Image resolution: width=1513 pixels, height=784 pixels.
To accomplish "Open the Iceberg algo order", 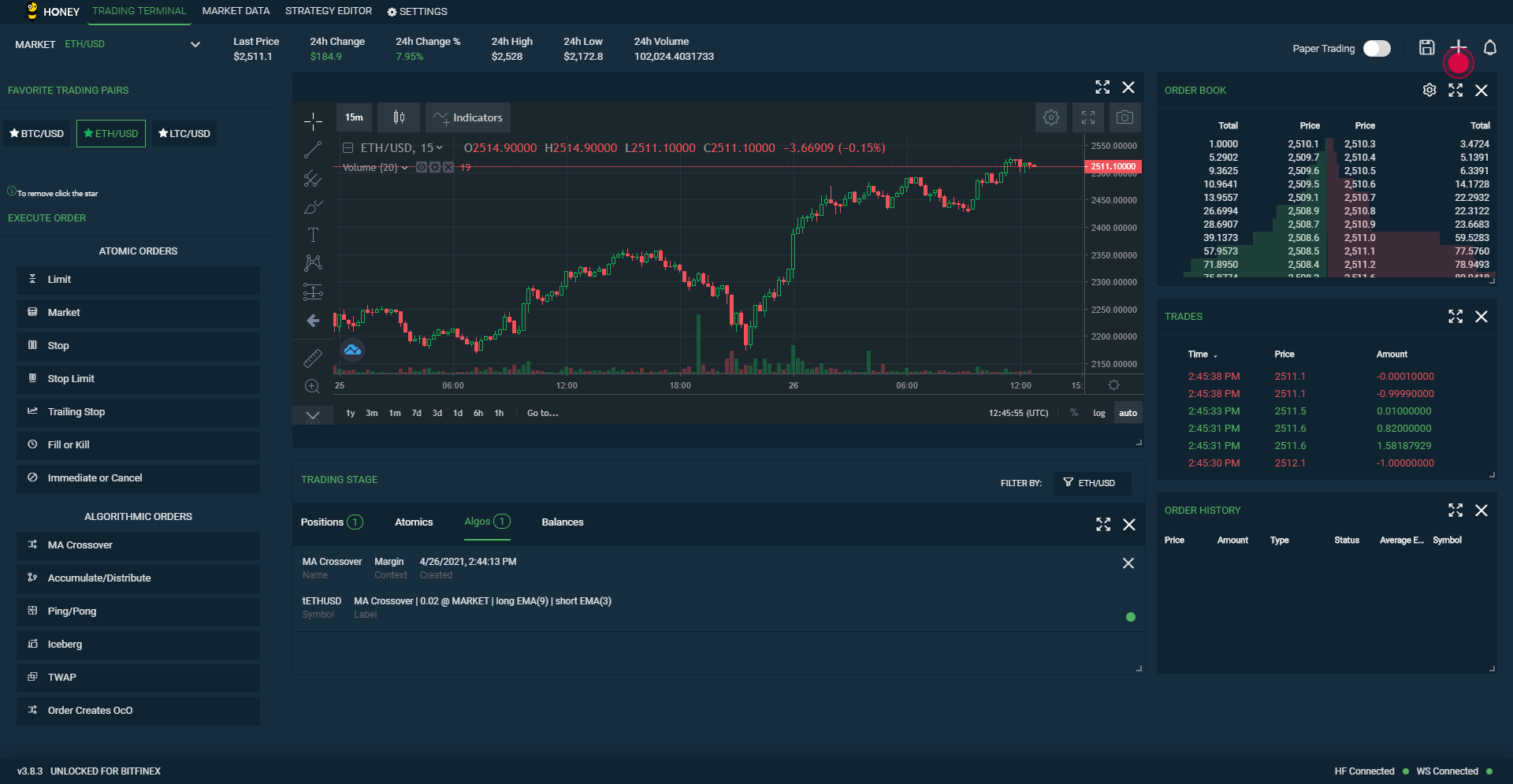I will point(138,645).
